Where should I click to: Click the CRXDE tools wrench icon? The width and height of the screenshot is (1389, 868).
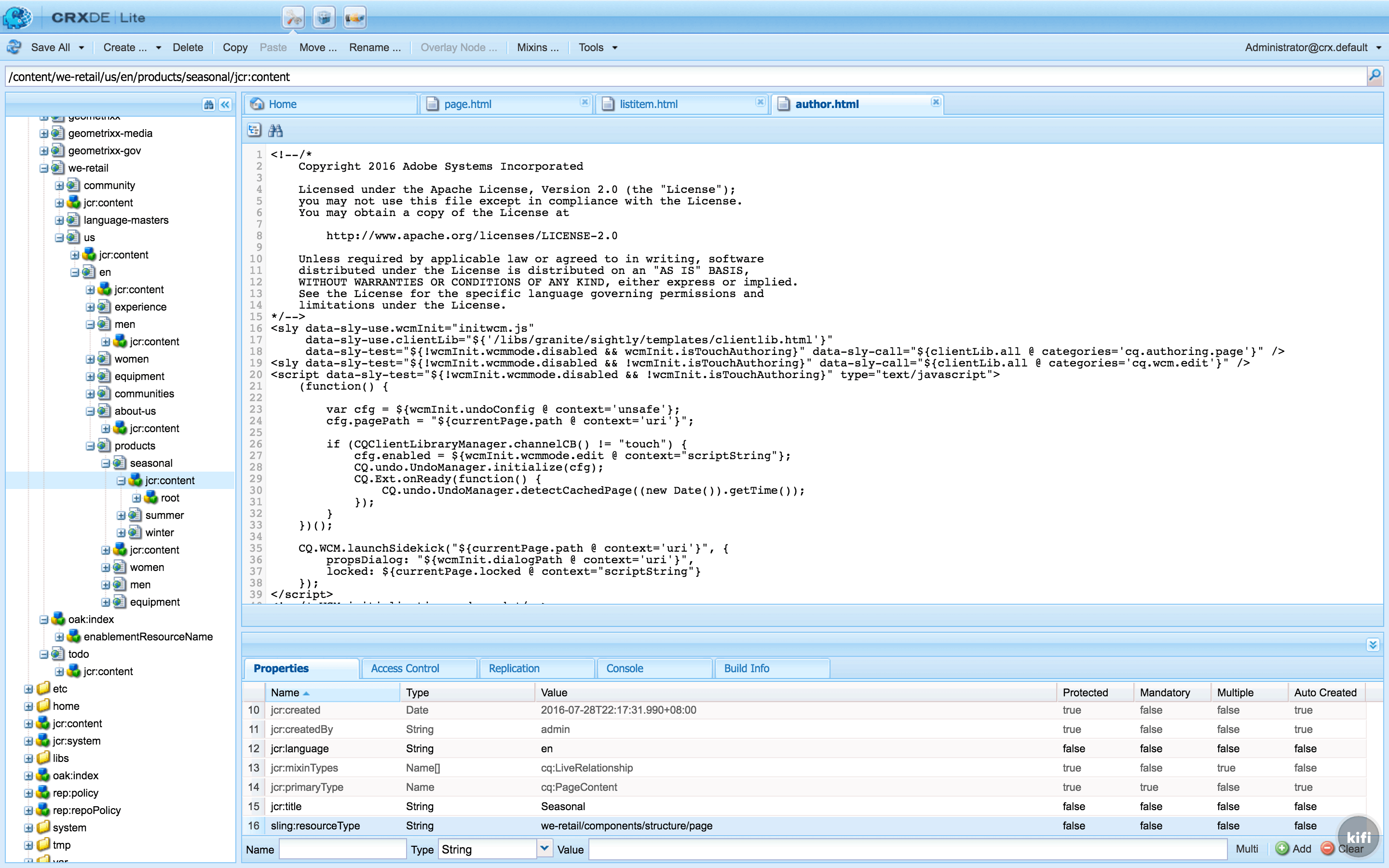click(x=293, y=18)
